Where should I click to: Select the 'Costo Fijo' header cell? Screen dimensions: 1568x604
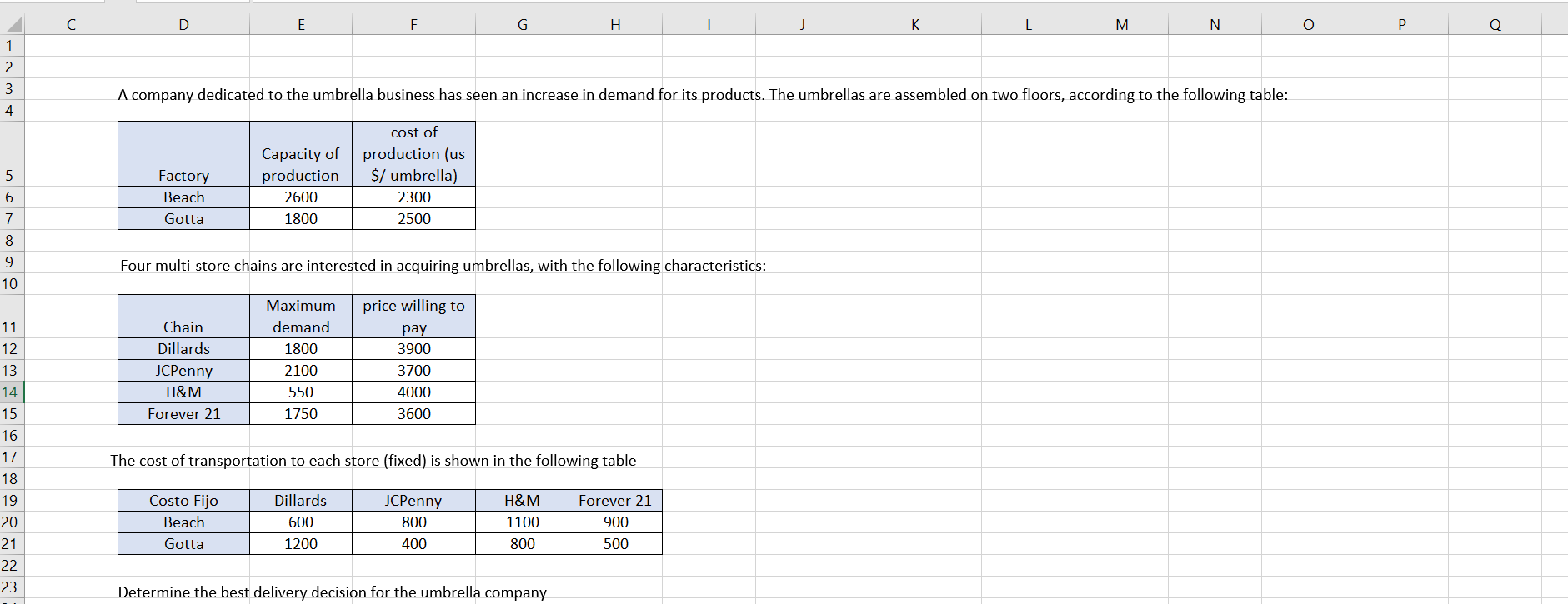pyautogui.click(x=183, y=500)
